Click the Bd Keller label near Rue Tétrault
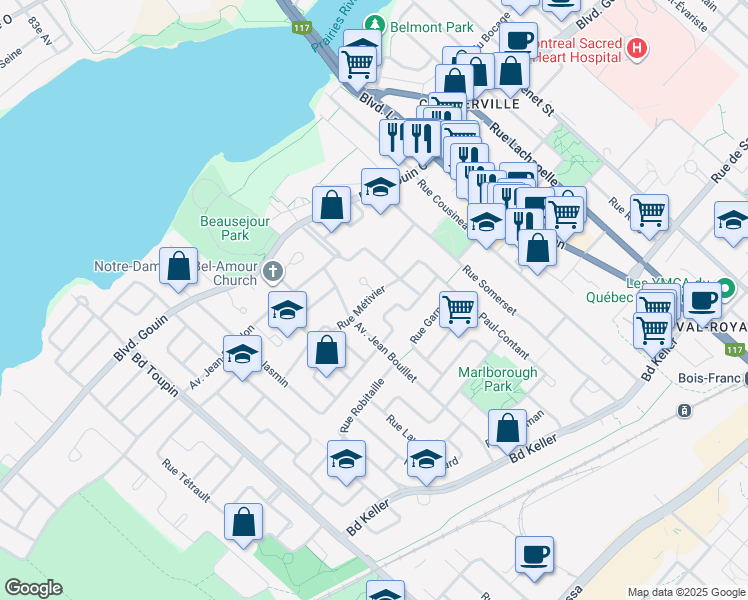The width and height of the screenshot is (748, 600). point(368,517)
